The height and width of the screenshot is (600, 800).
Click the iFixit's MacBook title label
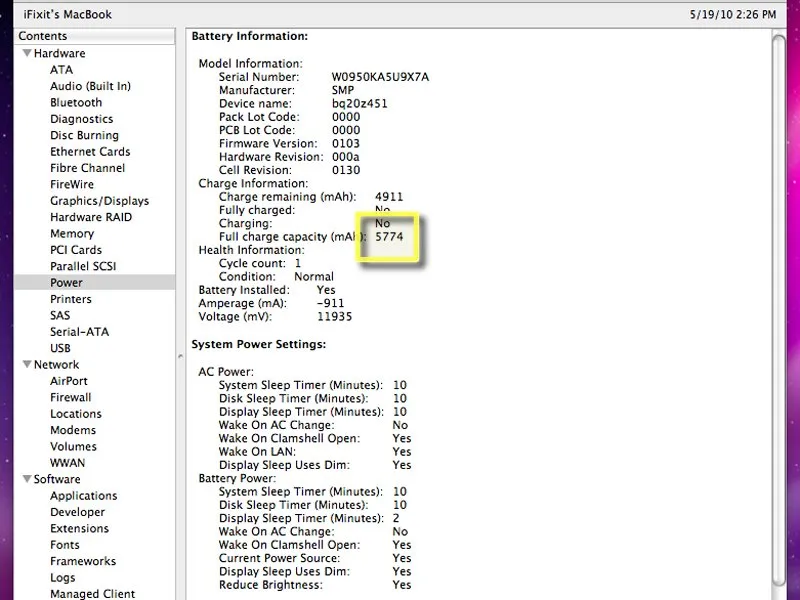click(x=67, y=14)
